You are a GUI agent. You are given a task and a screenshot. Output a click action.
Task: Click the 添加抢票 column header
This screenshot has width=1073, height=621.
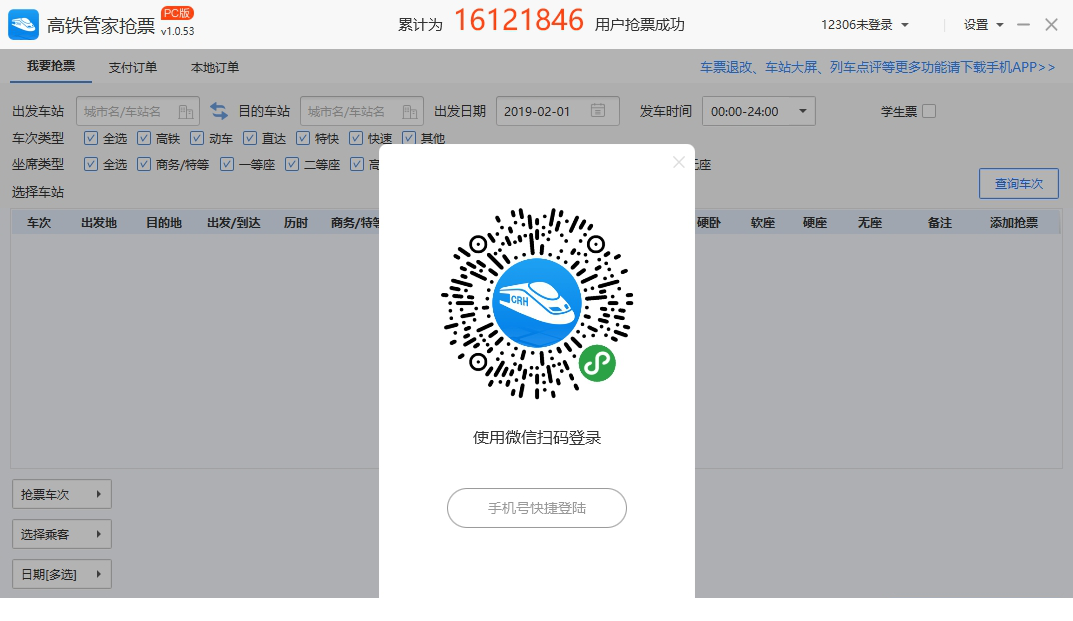(x=1014, y=223)
